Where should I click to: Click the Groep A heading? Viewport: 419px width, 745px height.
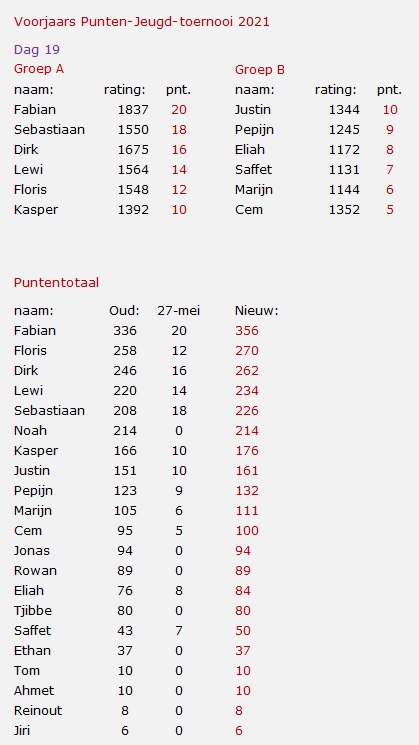point(39,69)
